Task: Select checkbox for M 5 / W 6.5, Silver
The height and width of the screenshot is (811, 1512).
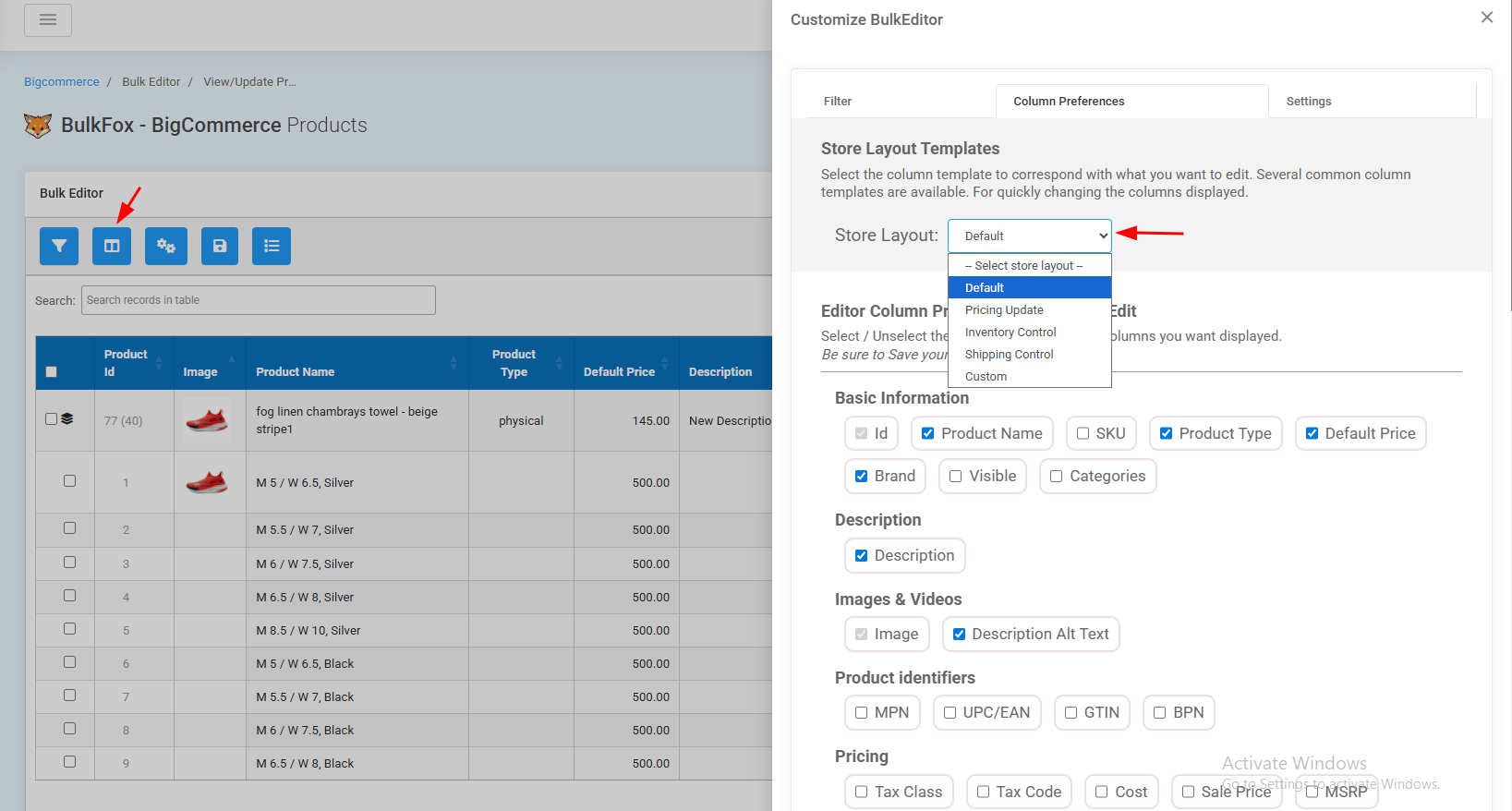Action: pyautogui.click(x=69, y=481)
